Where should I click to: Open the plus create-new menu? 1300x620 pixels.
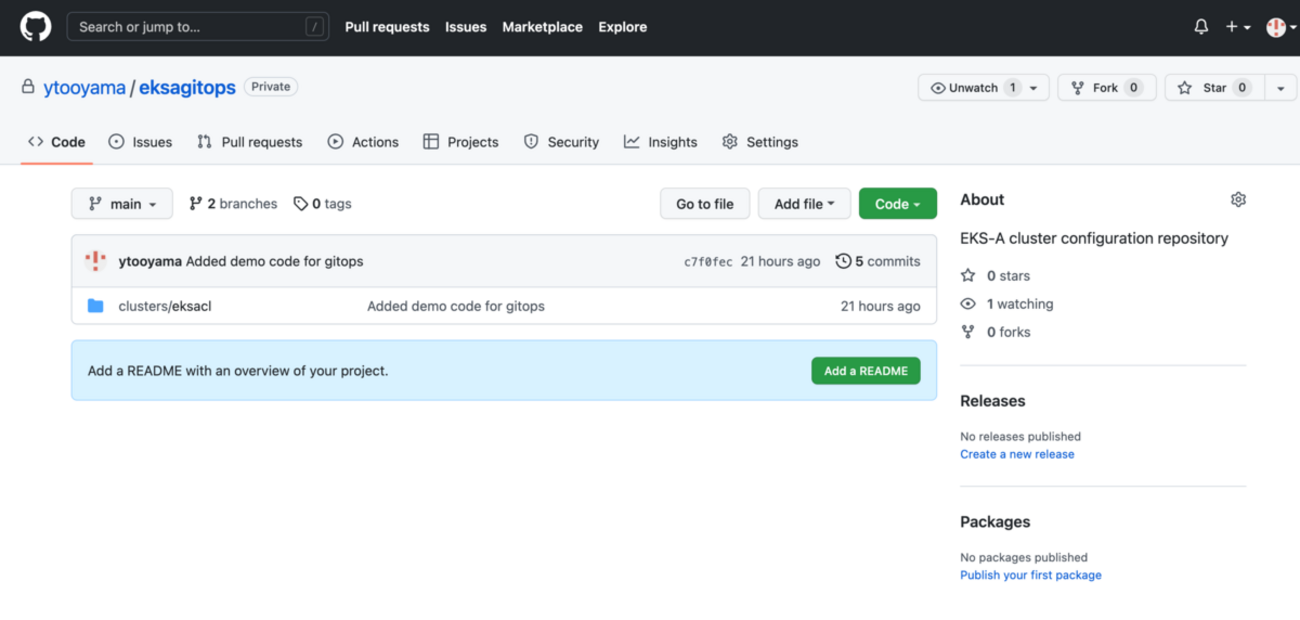coord(1237,27)
